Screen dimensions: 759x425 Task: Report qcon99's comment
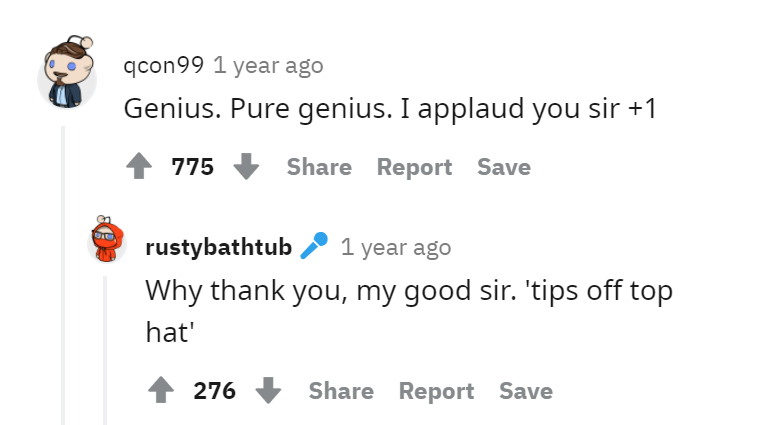[x=414, y=167]
